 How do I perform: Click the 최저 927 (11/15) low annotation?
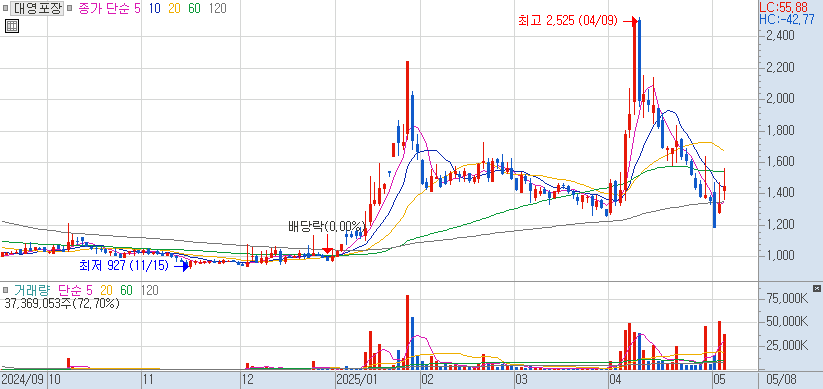pos(124,266)
